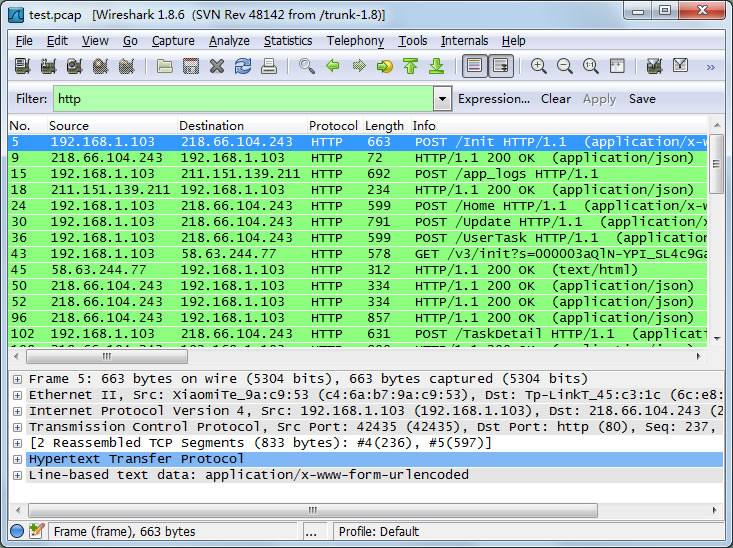
Task: Click the Apply filter button
Action: [x=599, y=99]
